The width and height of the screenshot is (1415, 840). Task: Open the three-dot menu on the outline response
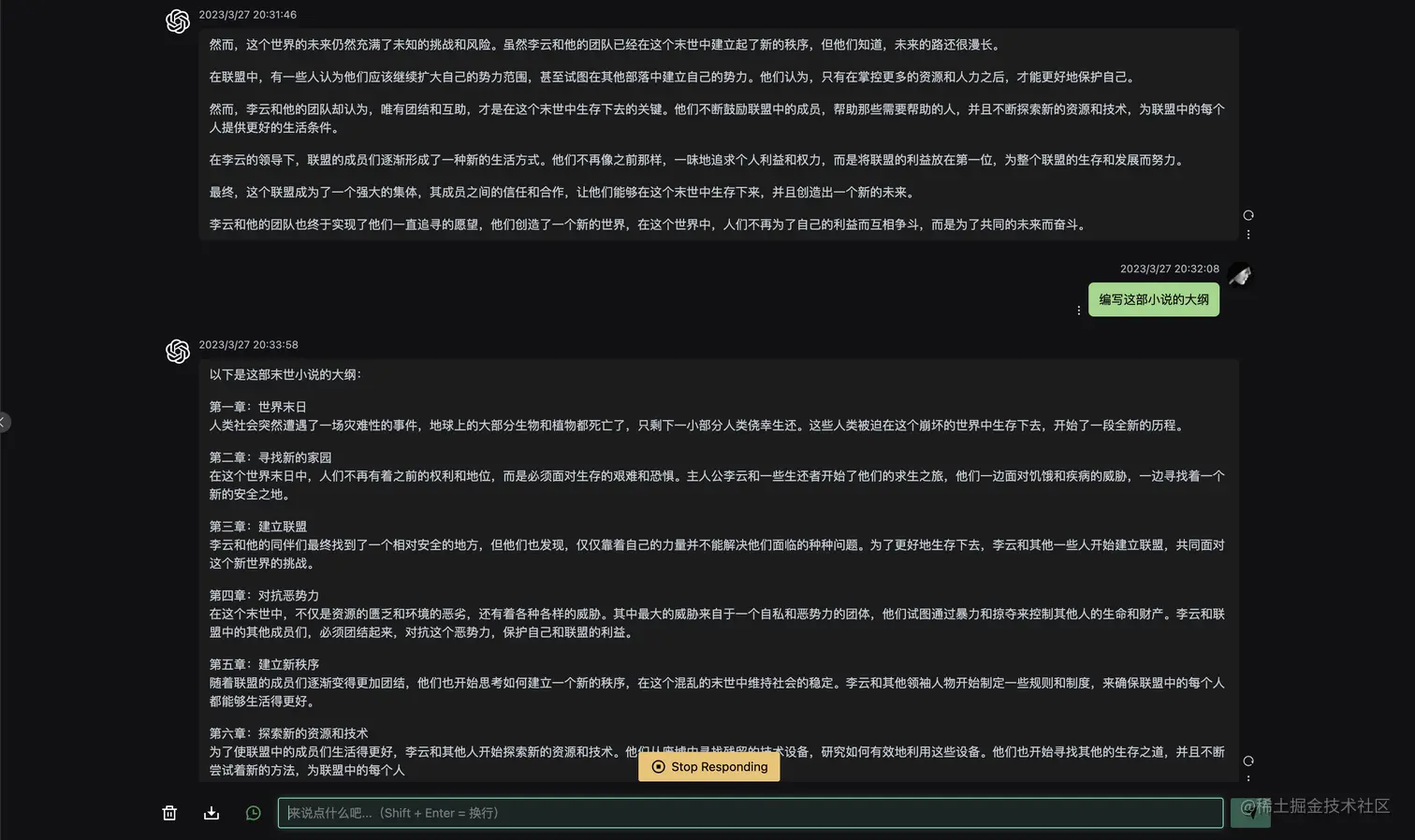coord(1248,778)
